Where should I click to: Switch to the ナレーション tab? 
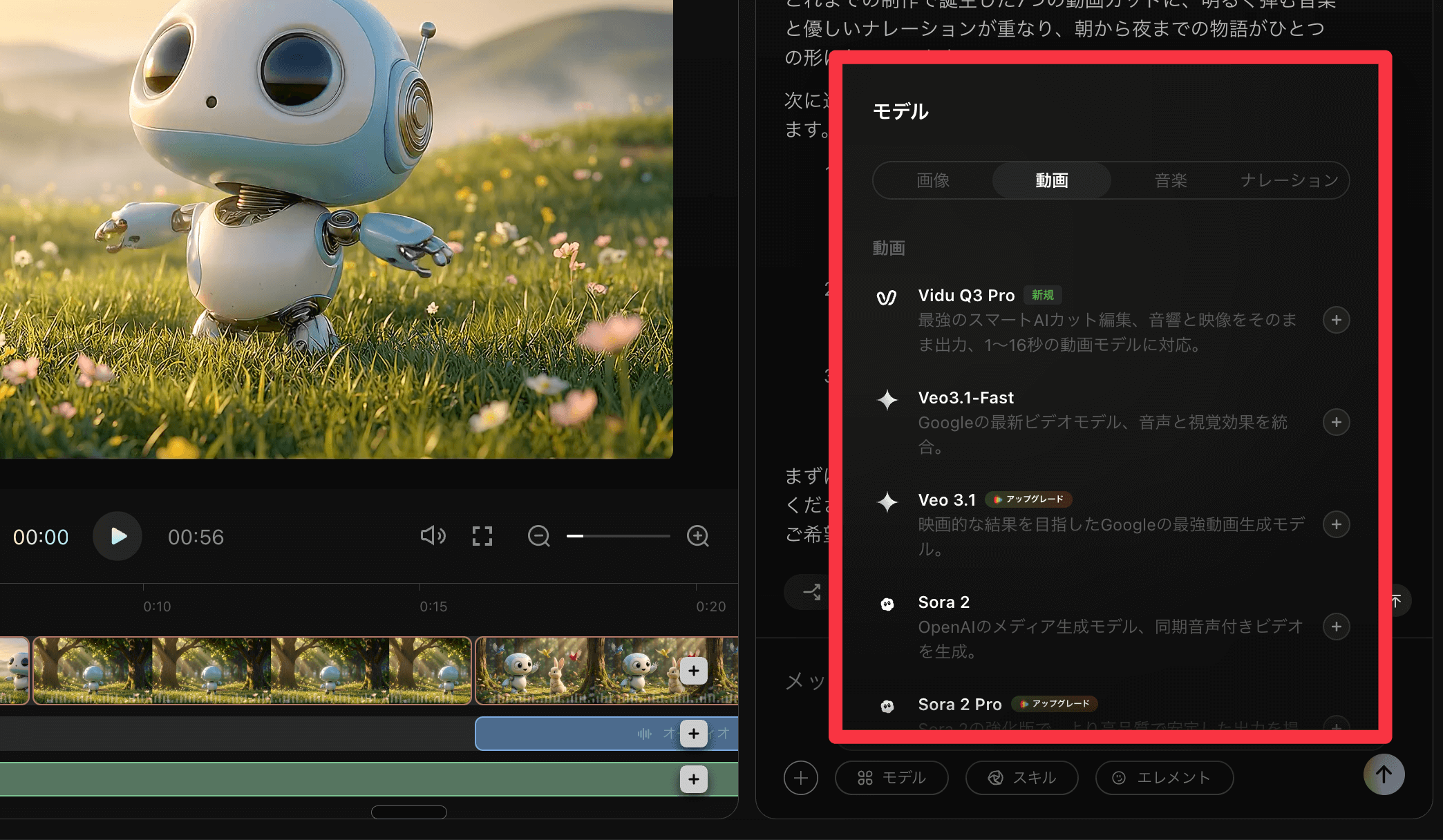click(x=1289, y=180)
